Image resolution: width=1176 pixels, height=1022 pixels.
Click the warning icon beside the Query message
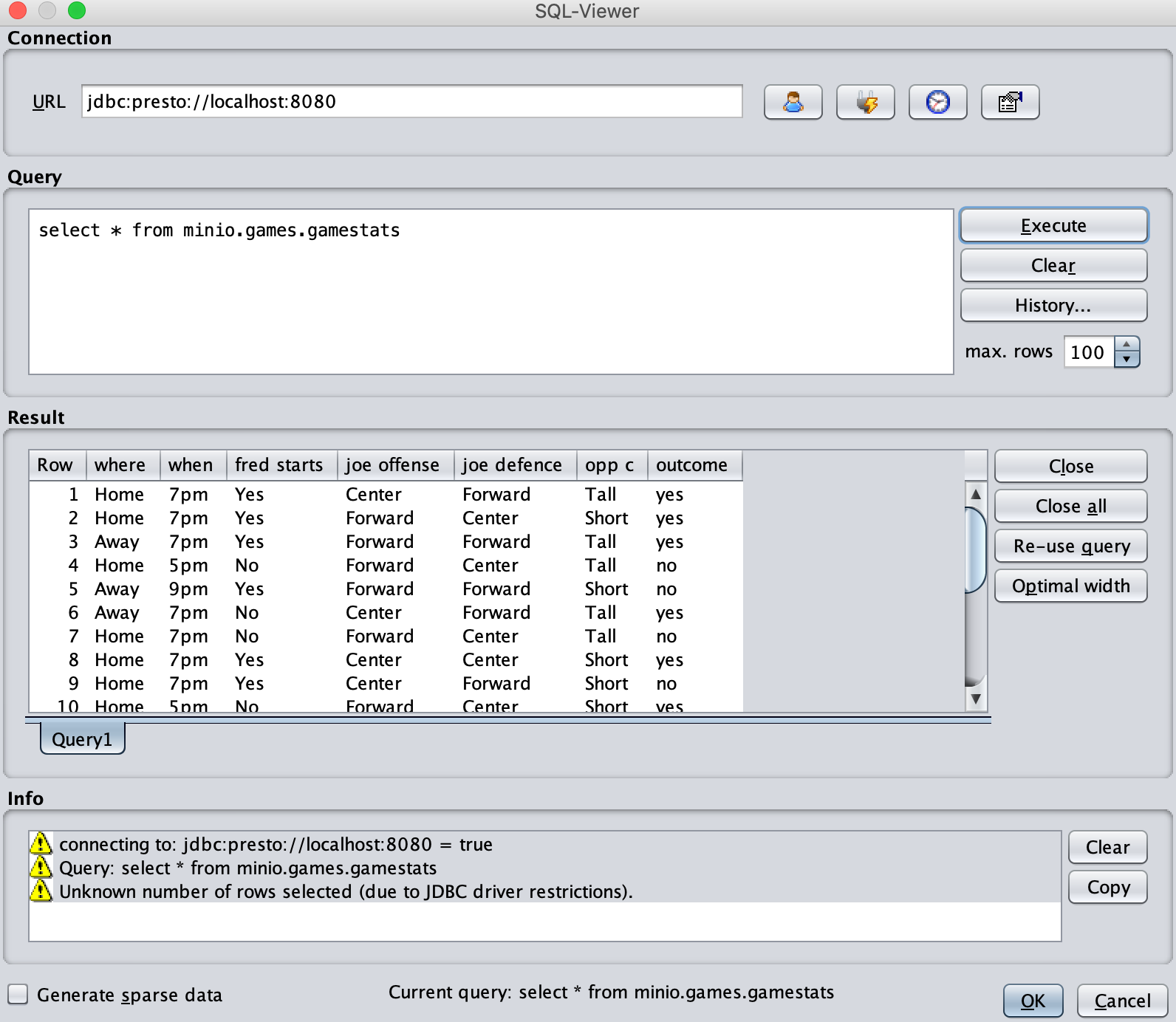[x=41, y=867]
